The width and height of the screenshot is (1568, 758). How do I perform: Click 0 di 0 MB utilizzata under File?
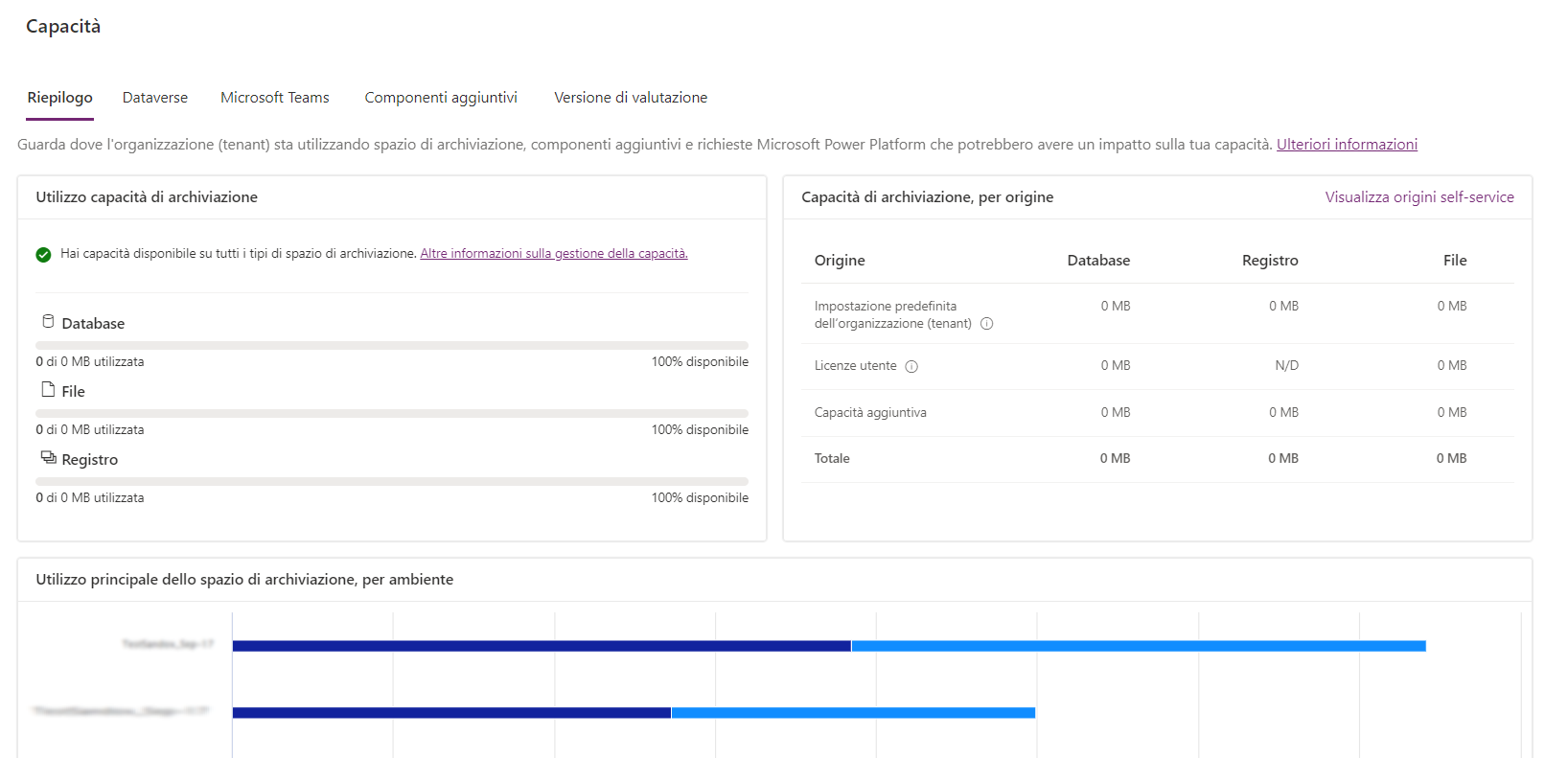(x=90, y=430)
